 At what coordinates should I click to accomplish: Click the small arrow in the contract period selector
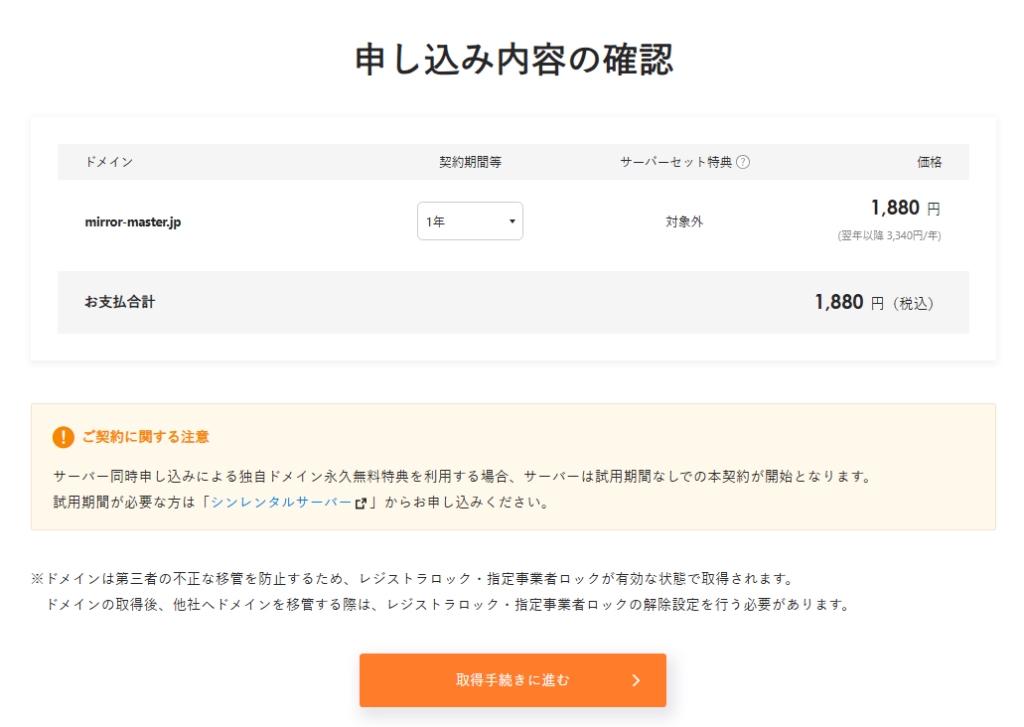512,221
